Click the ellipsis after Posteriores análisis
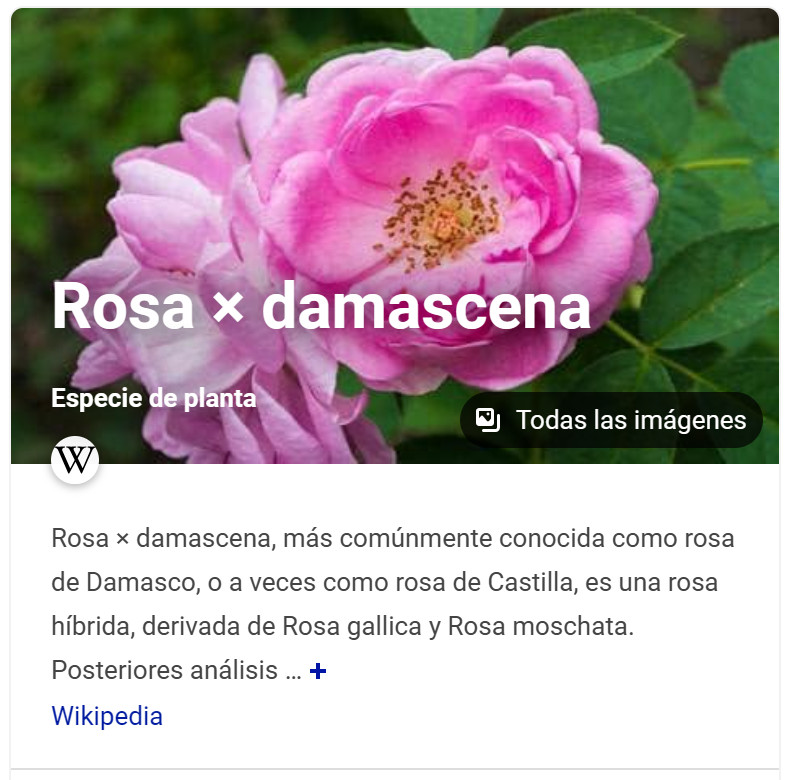This screenshot has height=780, width=789. (x=293, y=671)
